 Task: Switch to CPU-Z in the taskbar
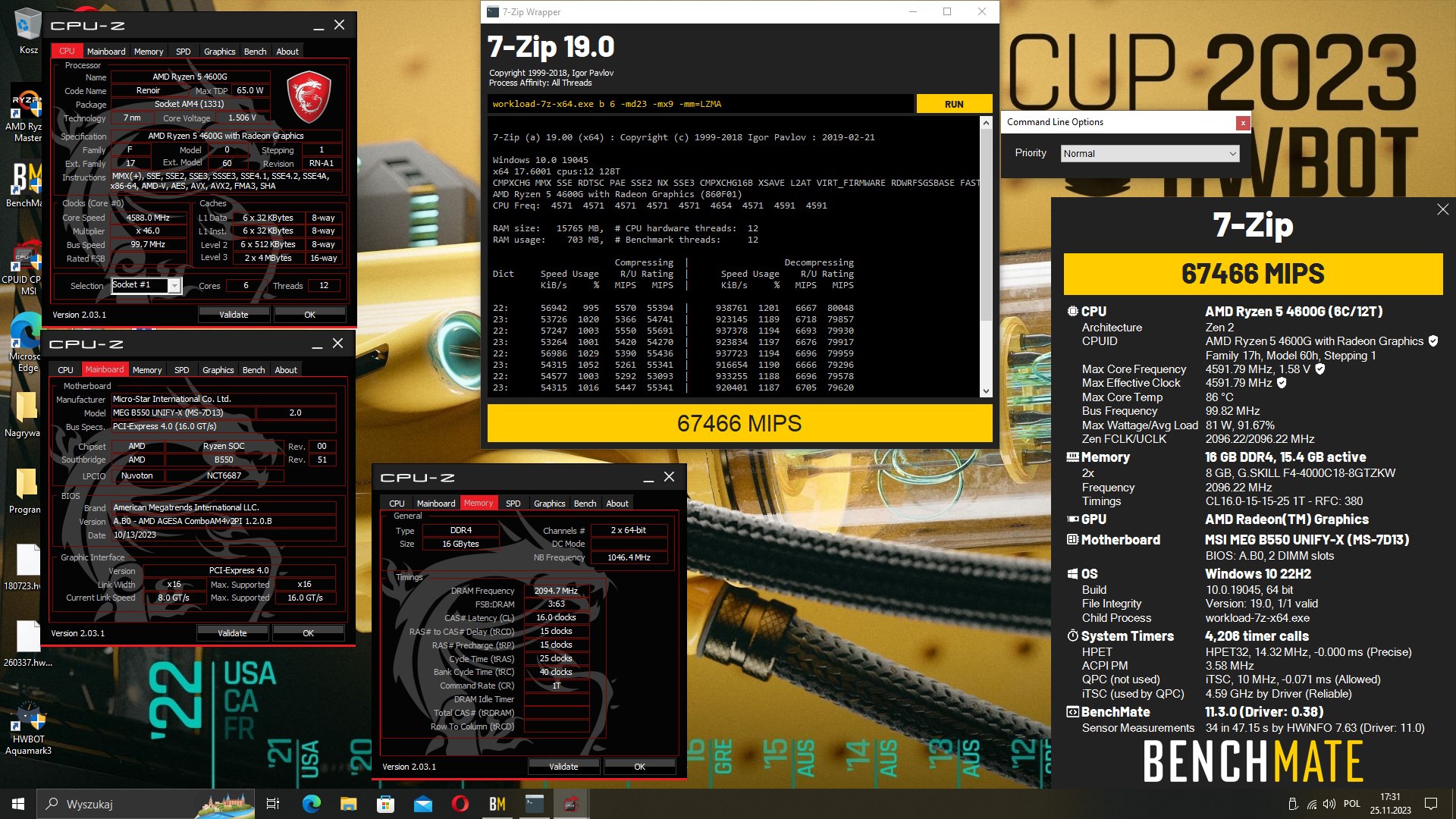click(x=572, y=804)
